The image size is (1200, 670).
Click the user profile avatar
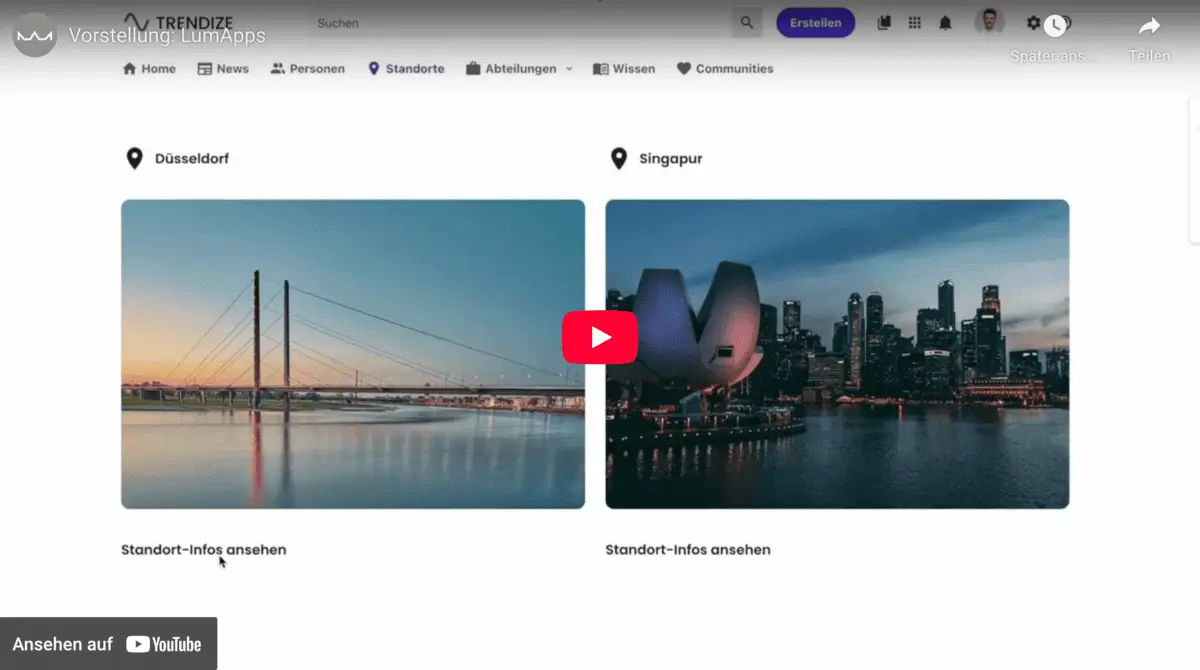coord(989,22)
